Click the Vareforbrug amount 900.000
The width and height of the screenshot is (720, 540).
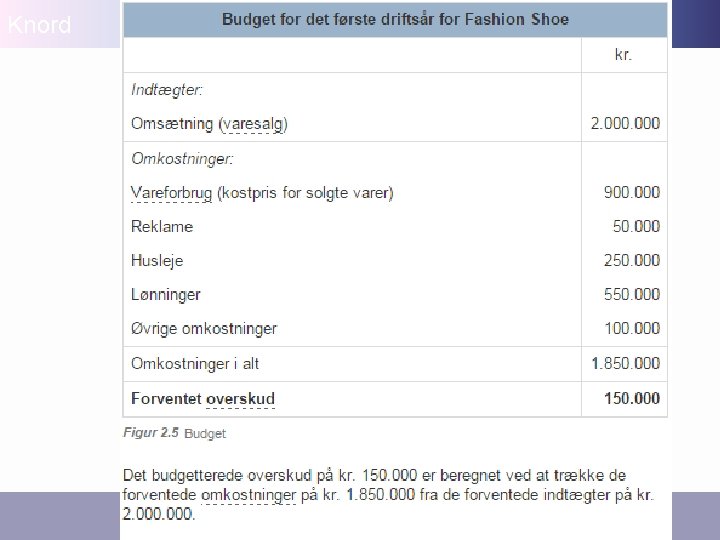(x=631, y=193)
